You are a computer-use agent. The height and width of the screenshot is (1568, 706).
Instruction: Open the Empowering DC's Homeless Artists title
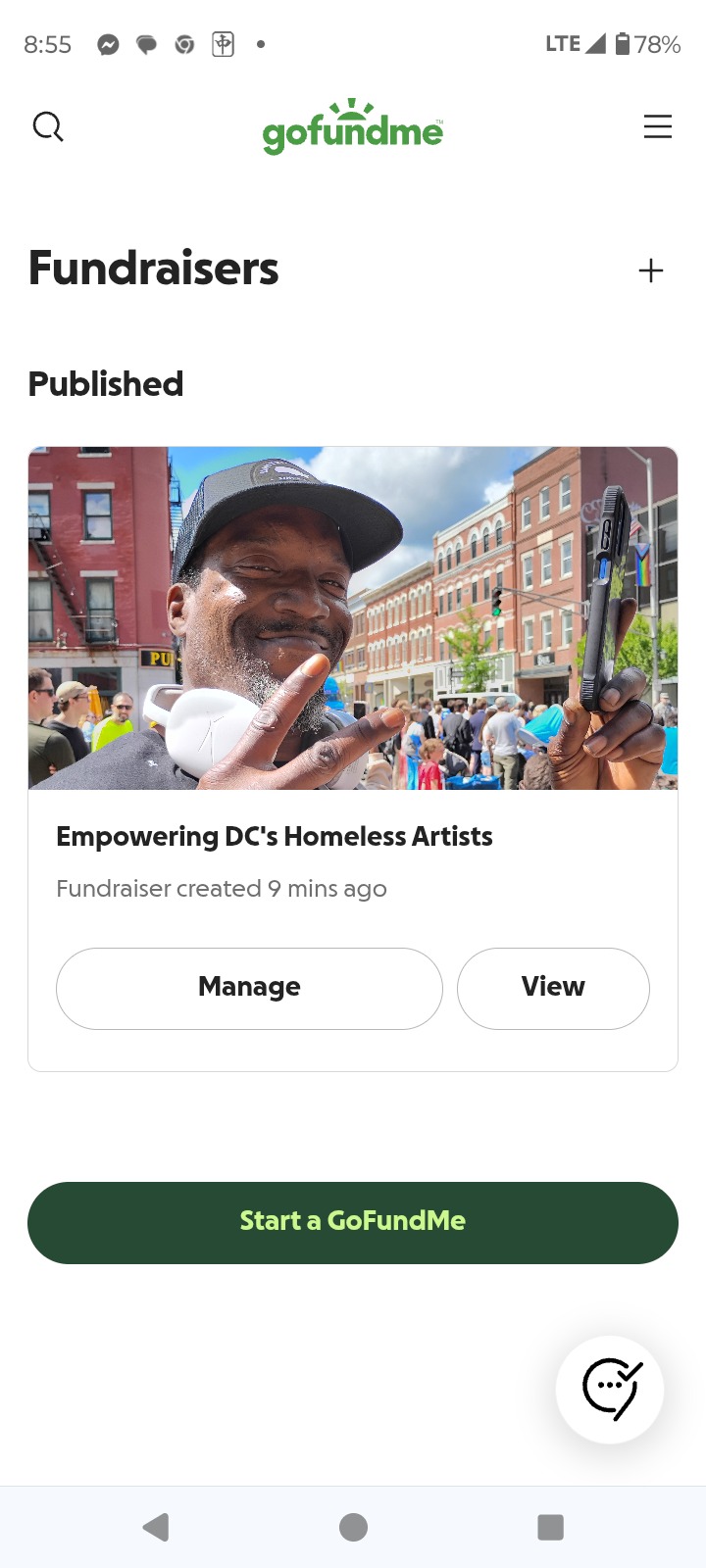point(275,836)
